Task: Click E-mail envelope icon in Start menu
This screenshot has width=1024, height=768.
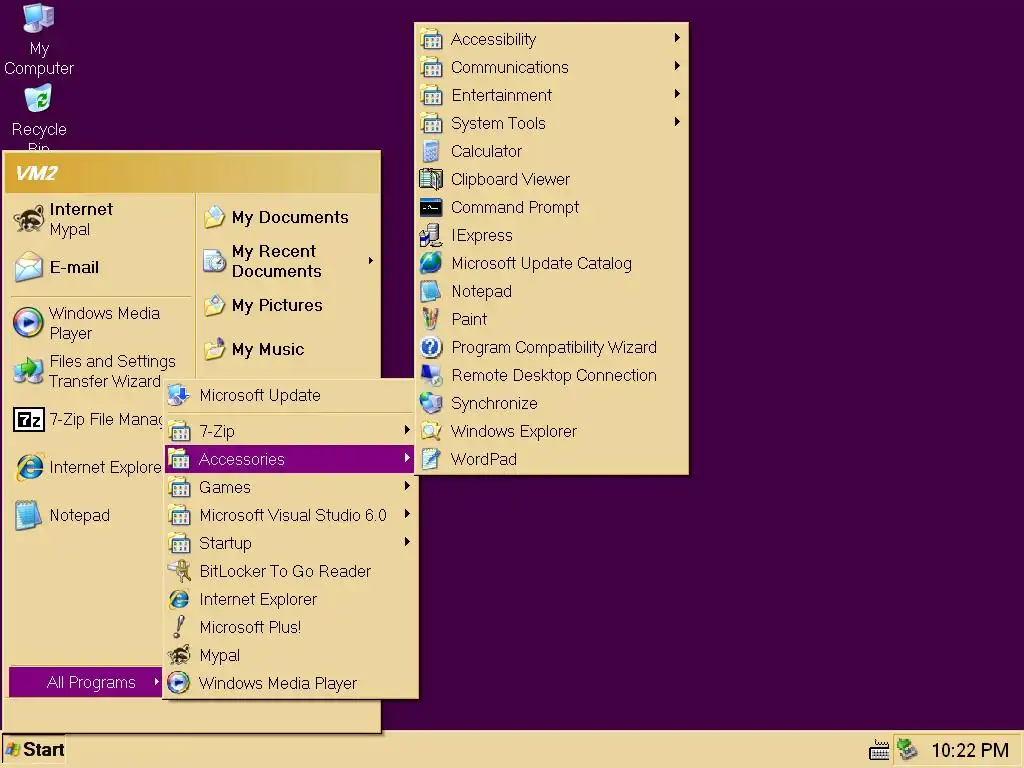Action: pos(29,267)
